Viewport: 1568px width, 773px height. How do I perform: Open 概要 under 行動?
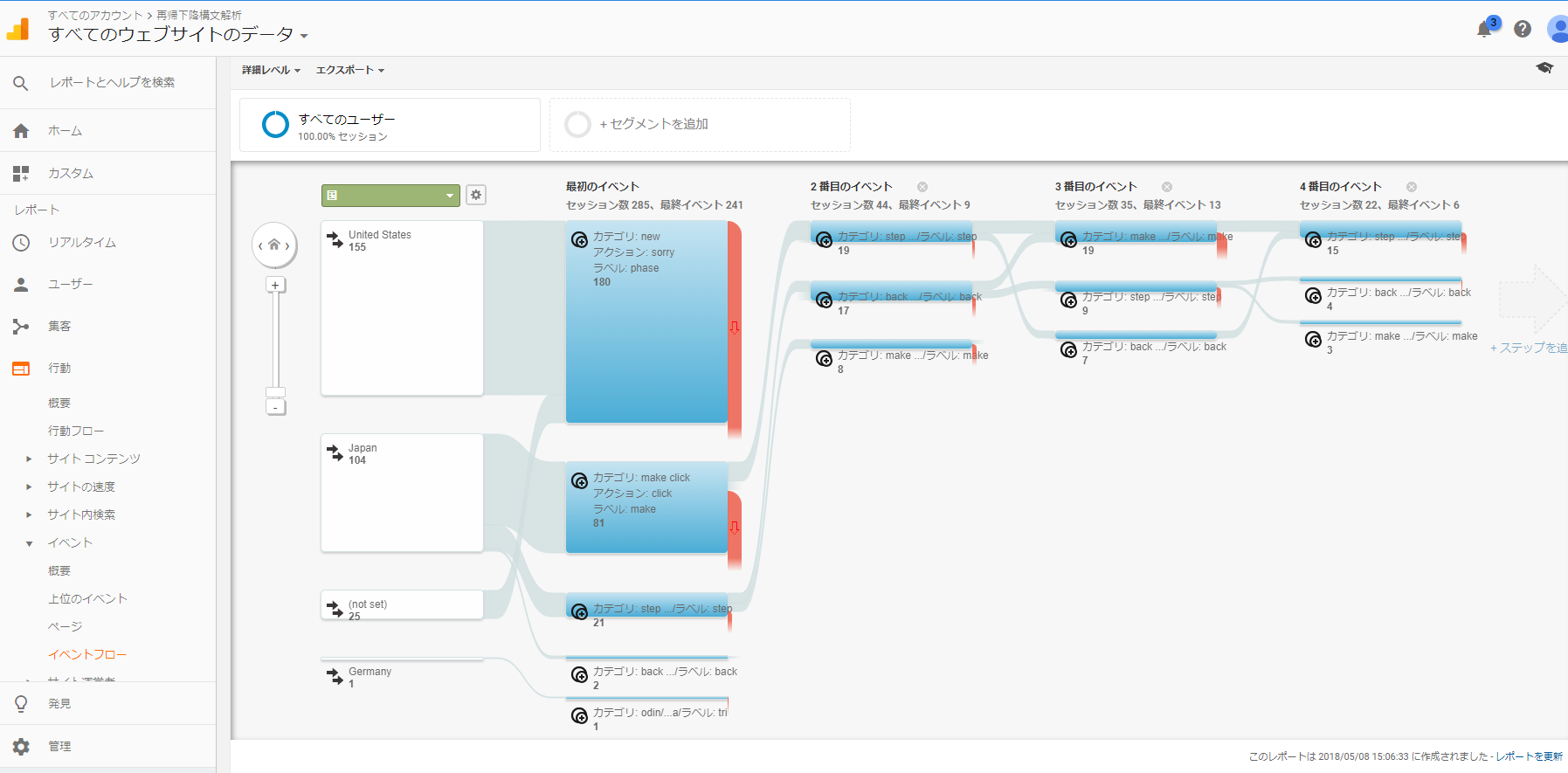[x=59, y=403]
